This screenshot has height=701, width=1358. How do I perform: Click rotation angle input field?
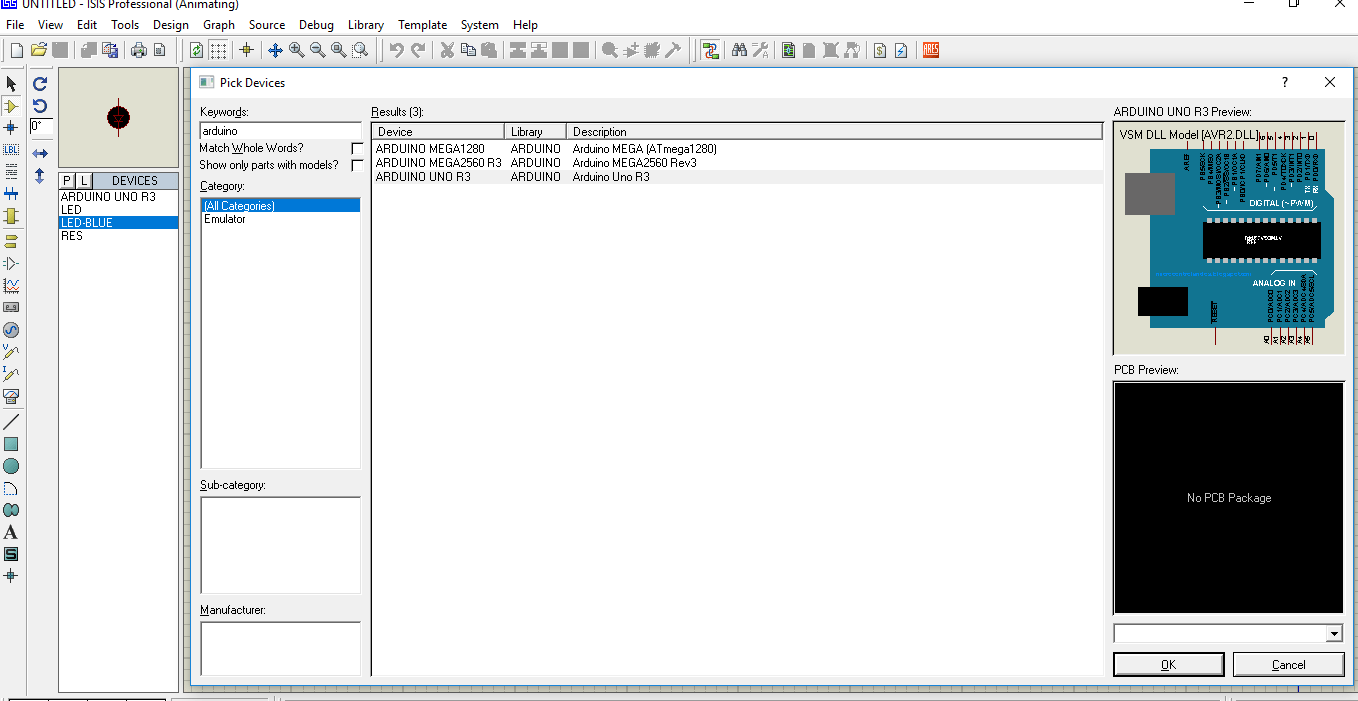pos(41,127)
